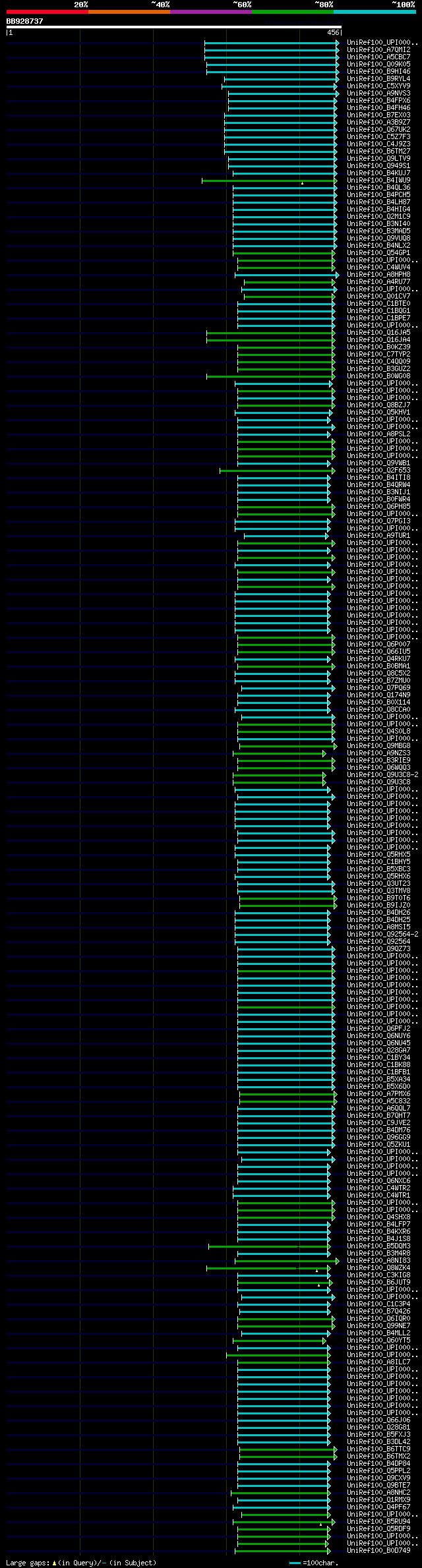Click hit label UniRef100_A8PSL2
This screenshot has width=422, height=1568.
378,434
